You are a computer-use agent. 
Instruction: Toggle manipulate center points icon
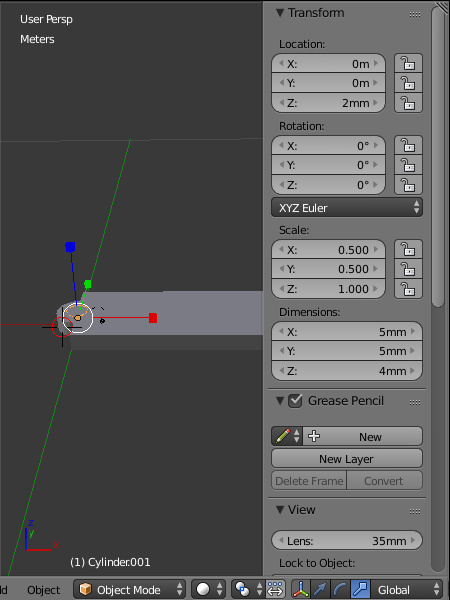pyautogui.click(x=275, y=589)
